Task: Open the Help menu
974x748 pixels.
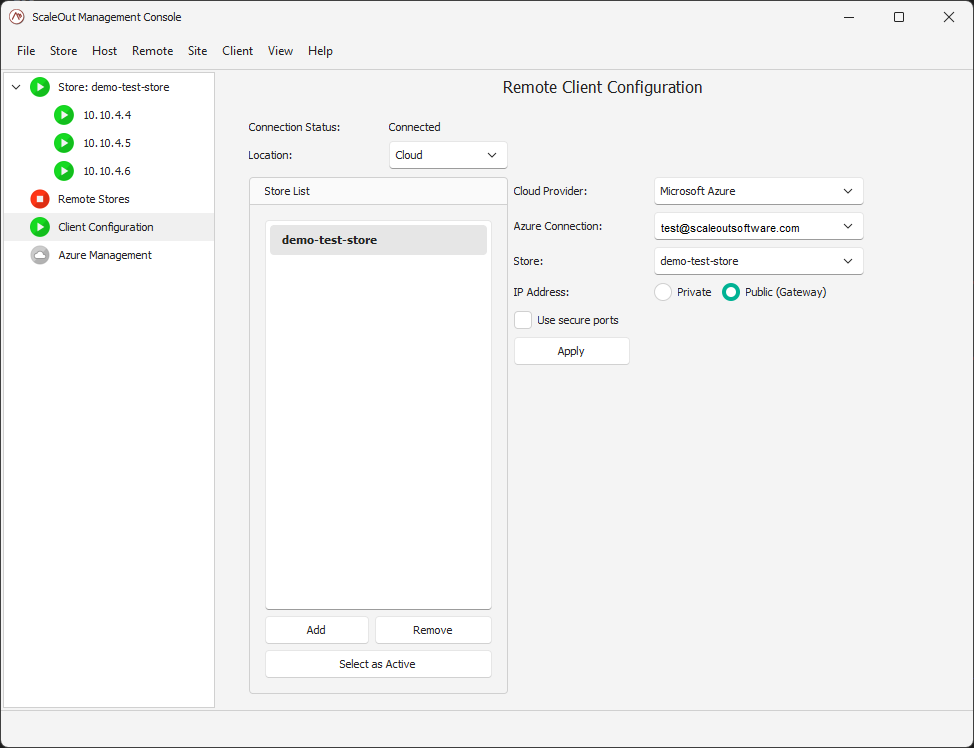Action: click(320, 51)
